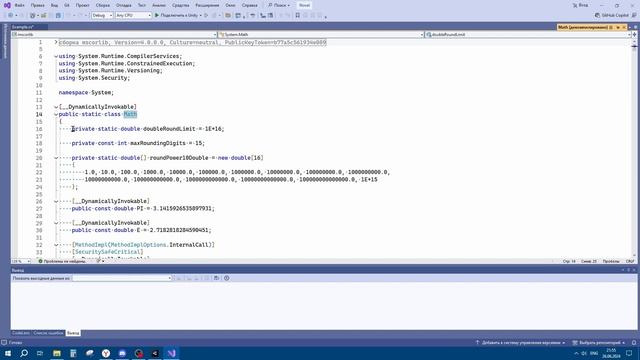Open the System.Math type navigation dropdown
The width and height of the screenshot is (640, 360).
tap(321, 35)
